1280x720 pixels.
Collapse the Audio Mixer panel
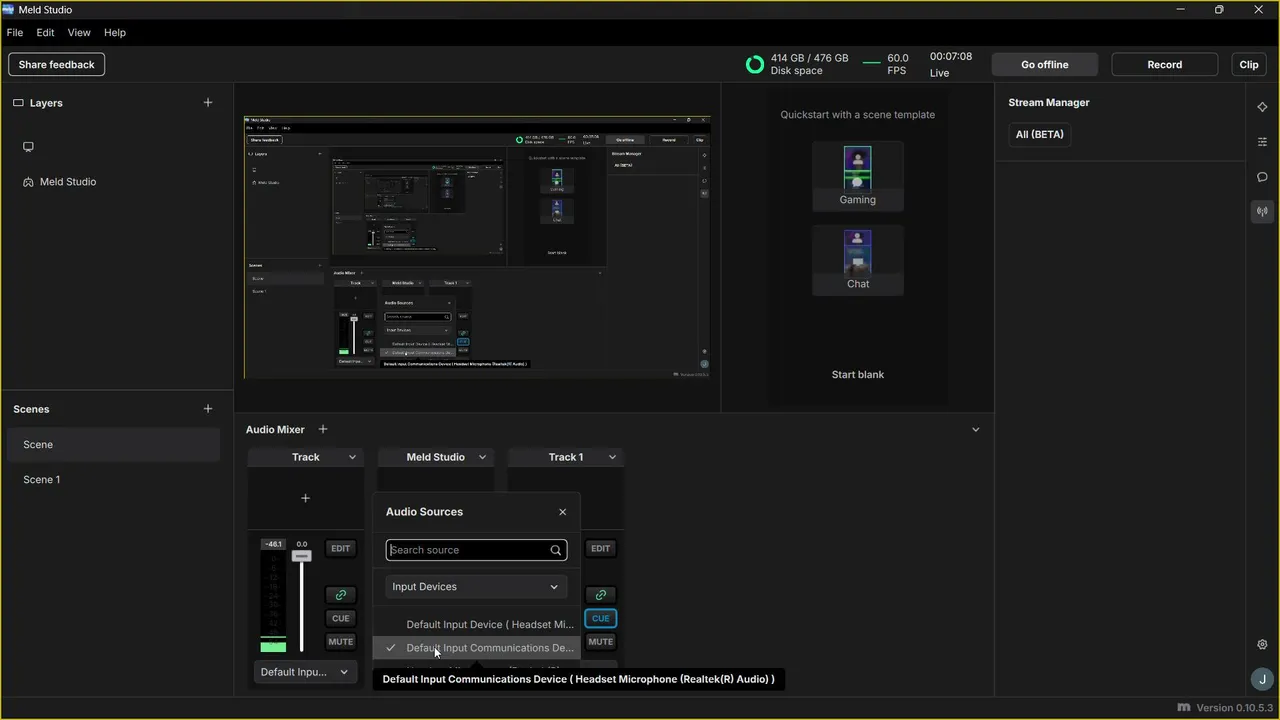(x=976, y=430)
